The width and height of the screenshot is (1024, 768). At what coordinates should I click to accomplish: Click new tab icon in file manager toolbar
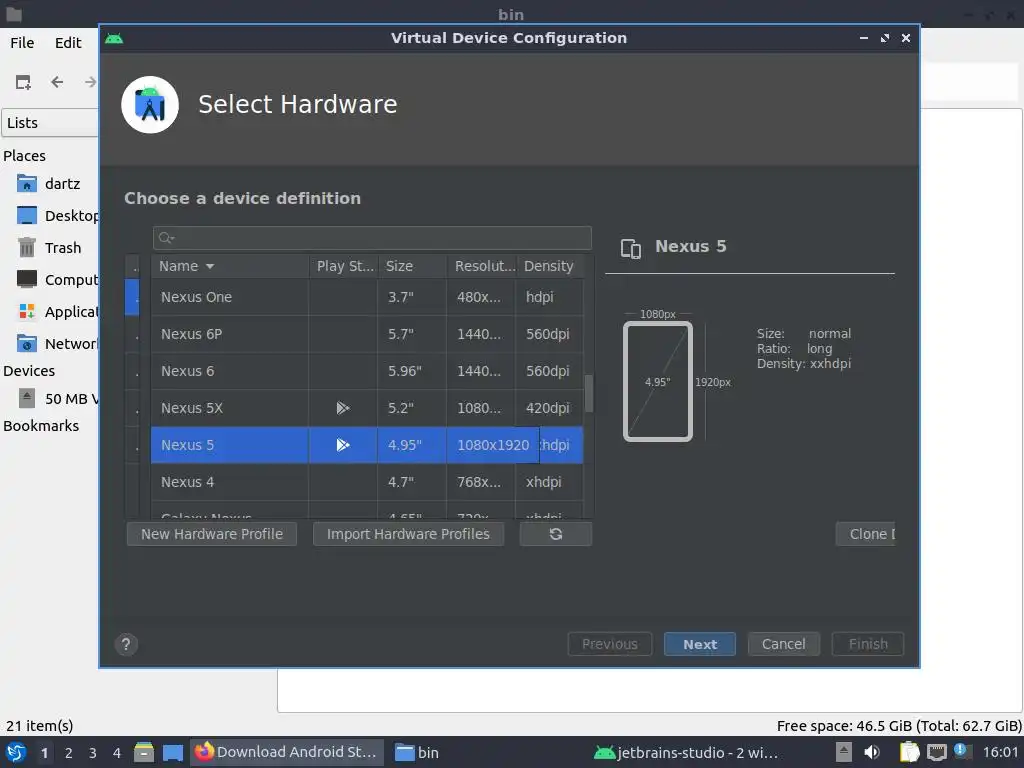(24, 82)
